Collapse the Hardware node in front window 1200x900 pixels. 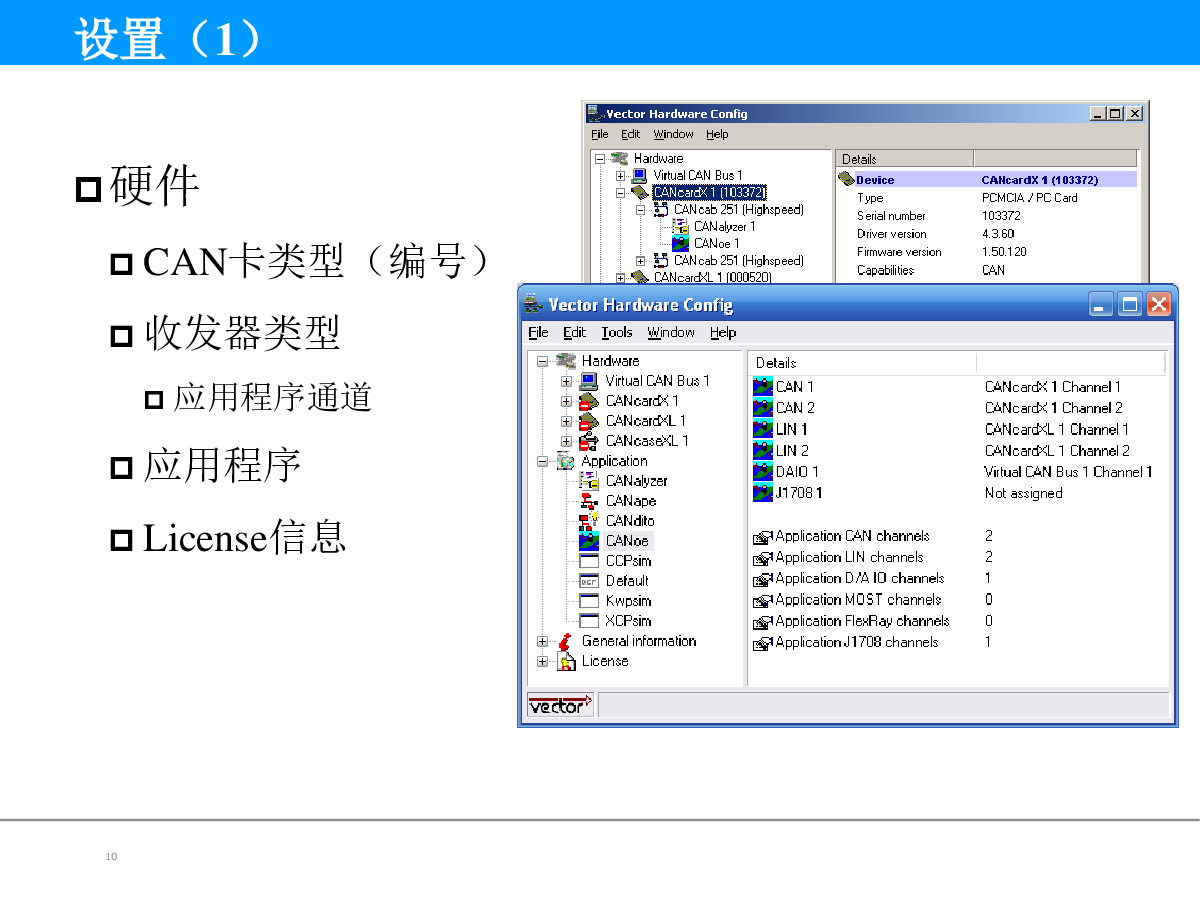pyautogui.click(x=542, y=361)
